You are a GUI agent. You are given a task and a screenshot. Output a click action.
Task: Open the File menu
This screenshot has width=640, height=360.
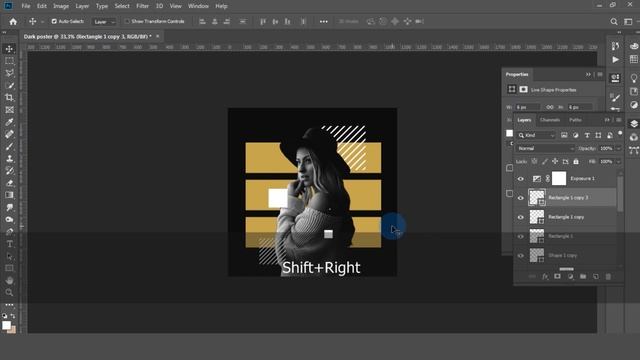(26, 6)
